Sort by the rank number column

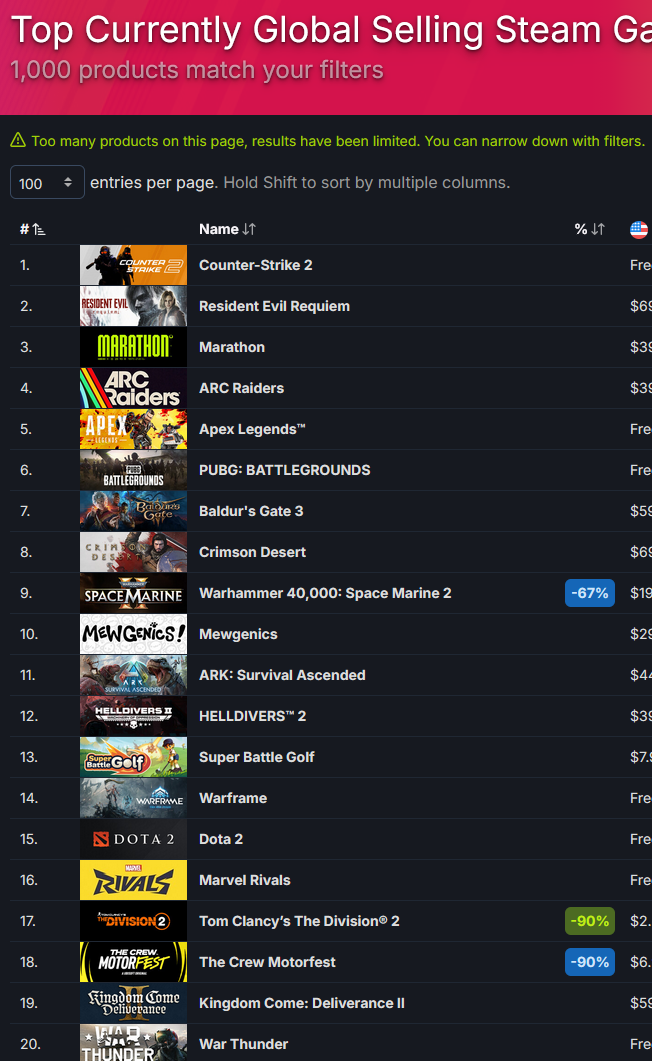point(32,229)
